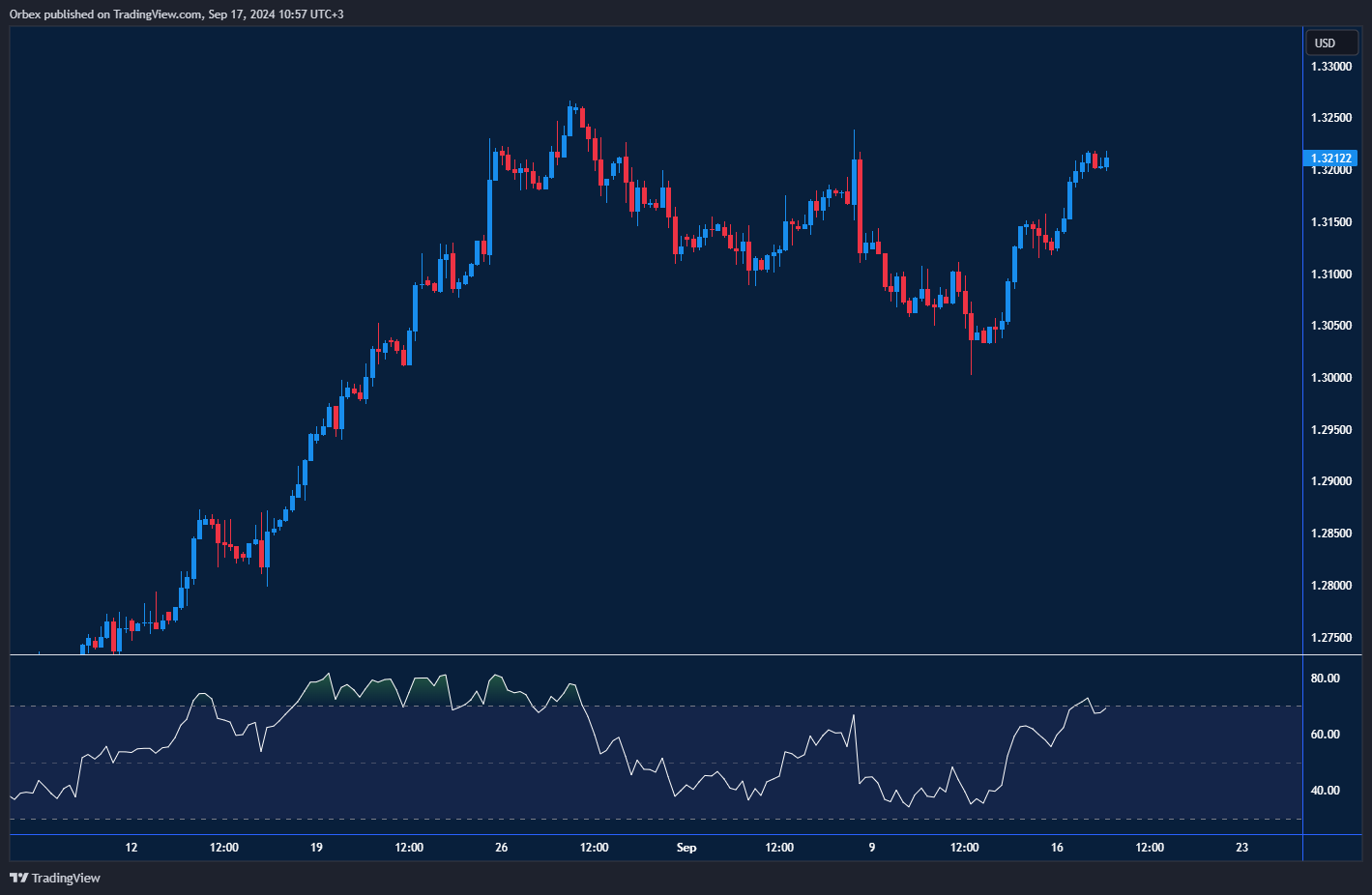Click the 23 date on time axis
Screen dimensions: 1372x895
click(1241, 848)
